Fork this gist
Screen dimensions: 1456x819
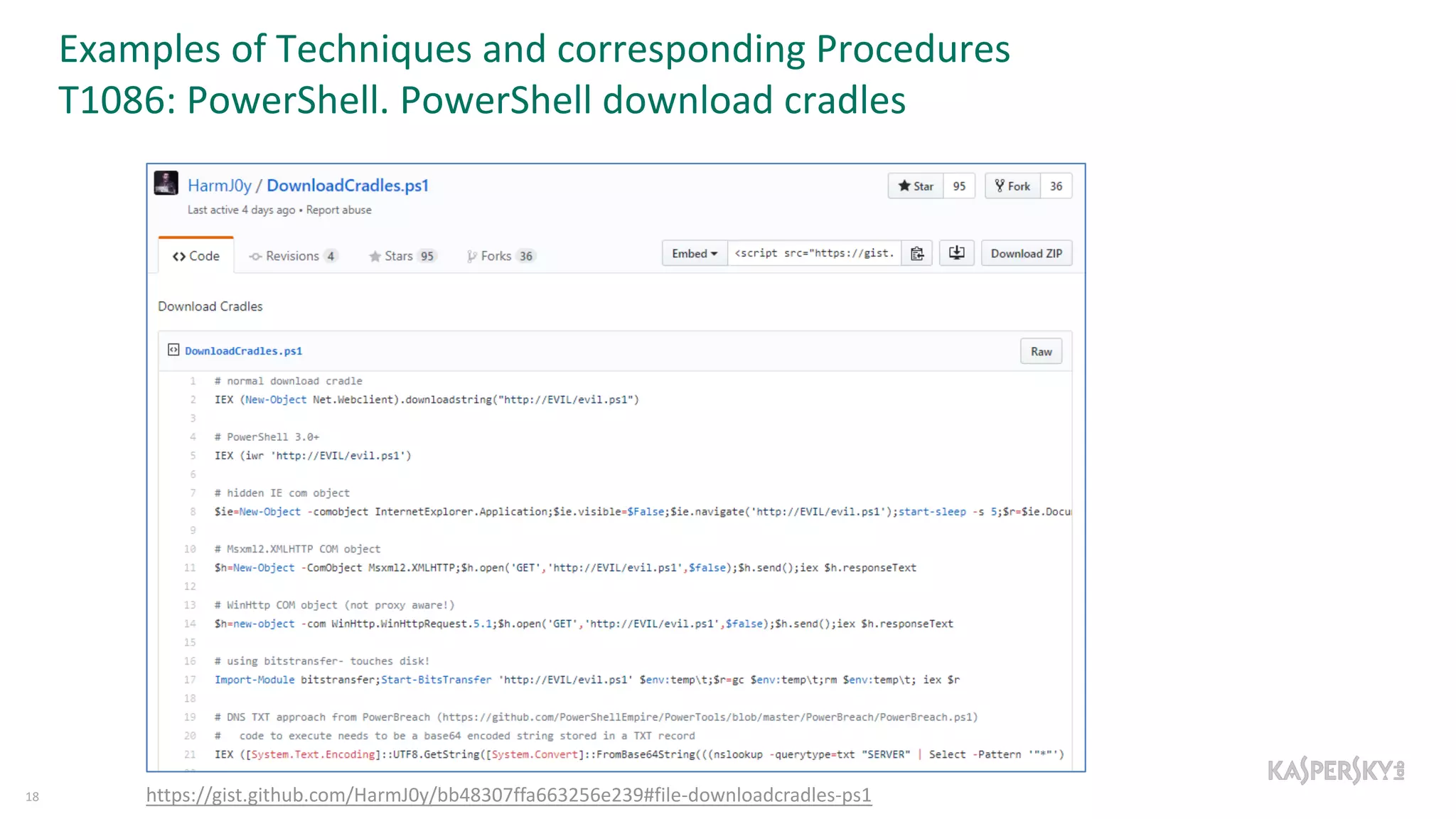[x=1012, y=186]
